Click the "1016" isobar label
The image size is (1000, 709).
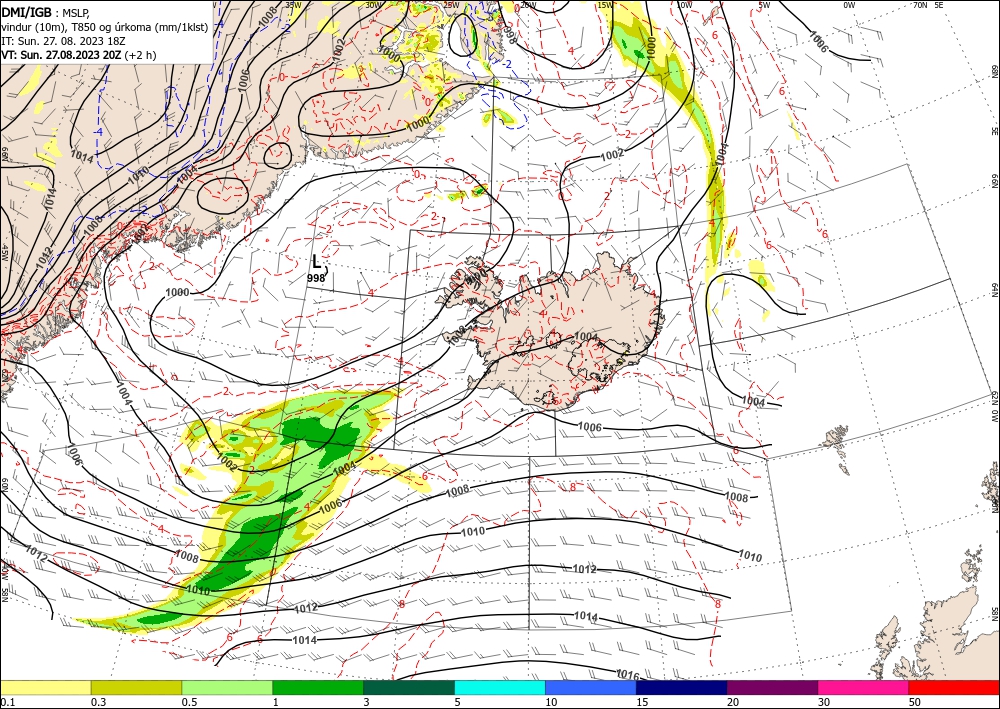[x=628, y=675]
